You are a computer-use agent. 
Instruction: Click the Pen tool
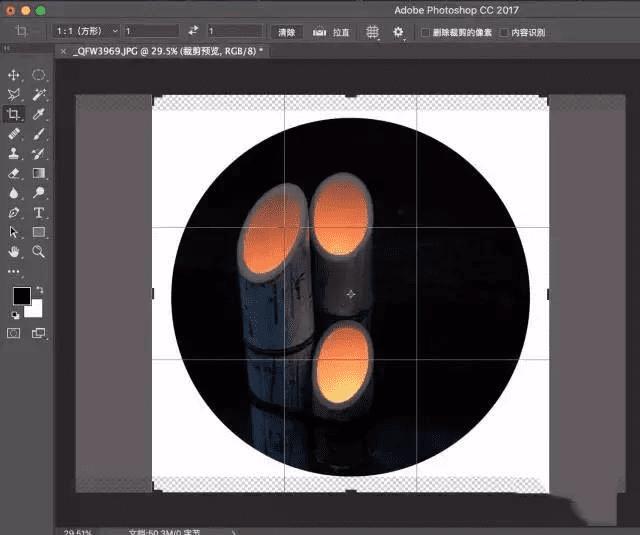pos(14,212)
